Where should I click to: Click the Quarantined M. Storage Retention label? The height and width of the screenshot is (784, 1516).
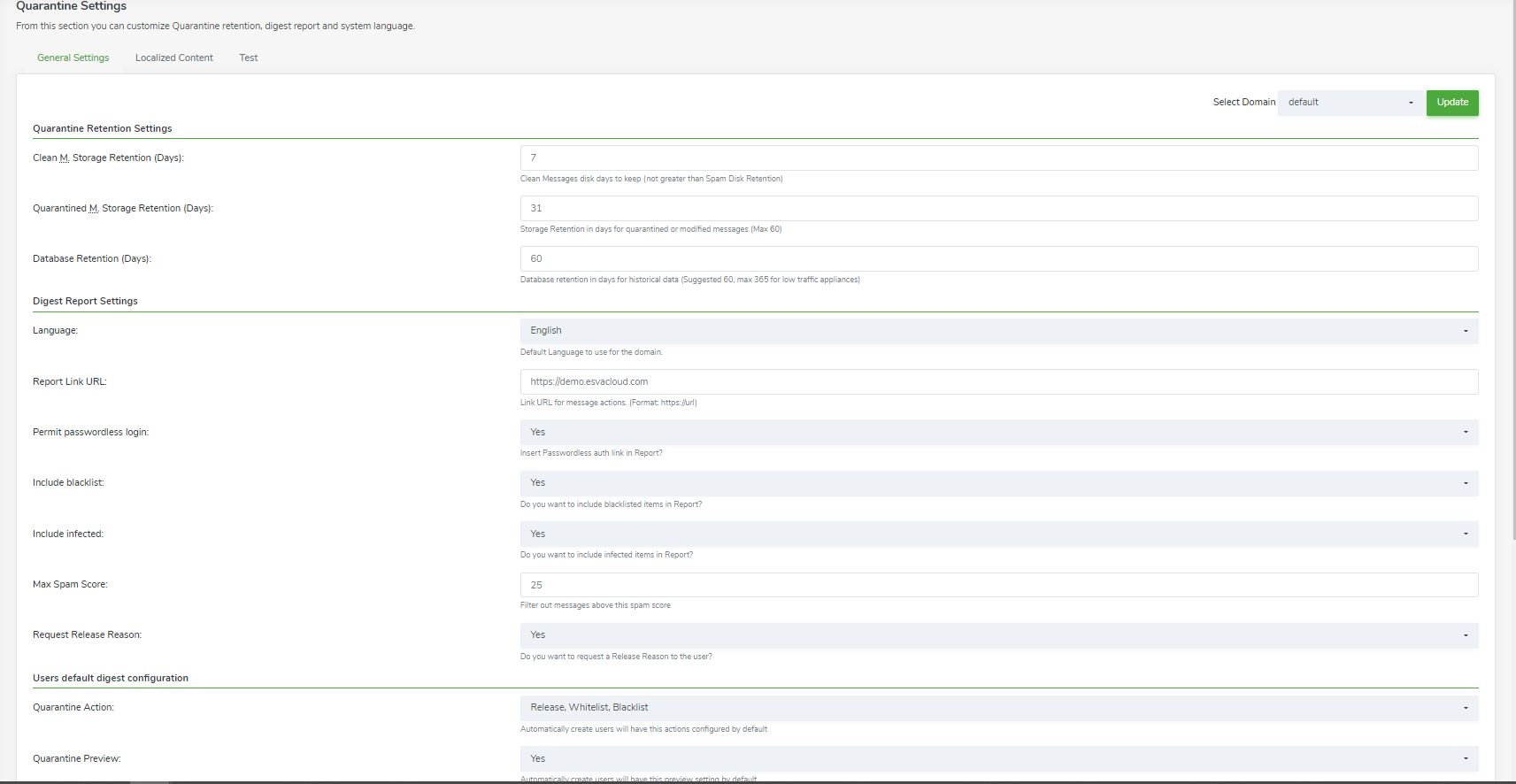[123, 208]
